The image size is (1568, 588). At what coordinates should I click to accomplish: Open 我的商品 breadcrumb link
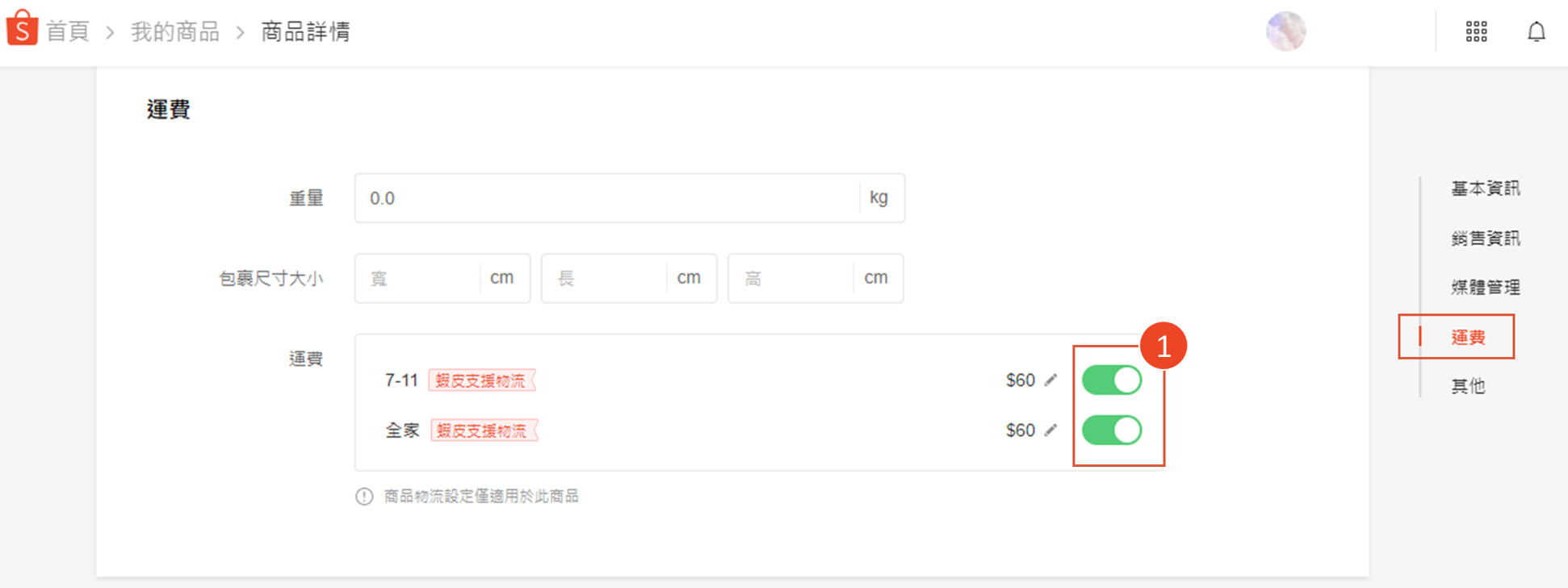(x=175, y=31)
